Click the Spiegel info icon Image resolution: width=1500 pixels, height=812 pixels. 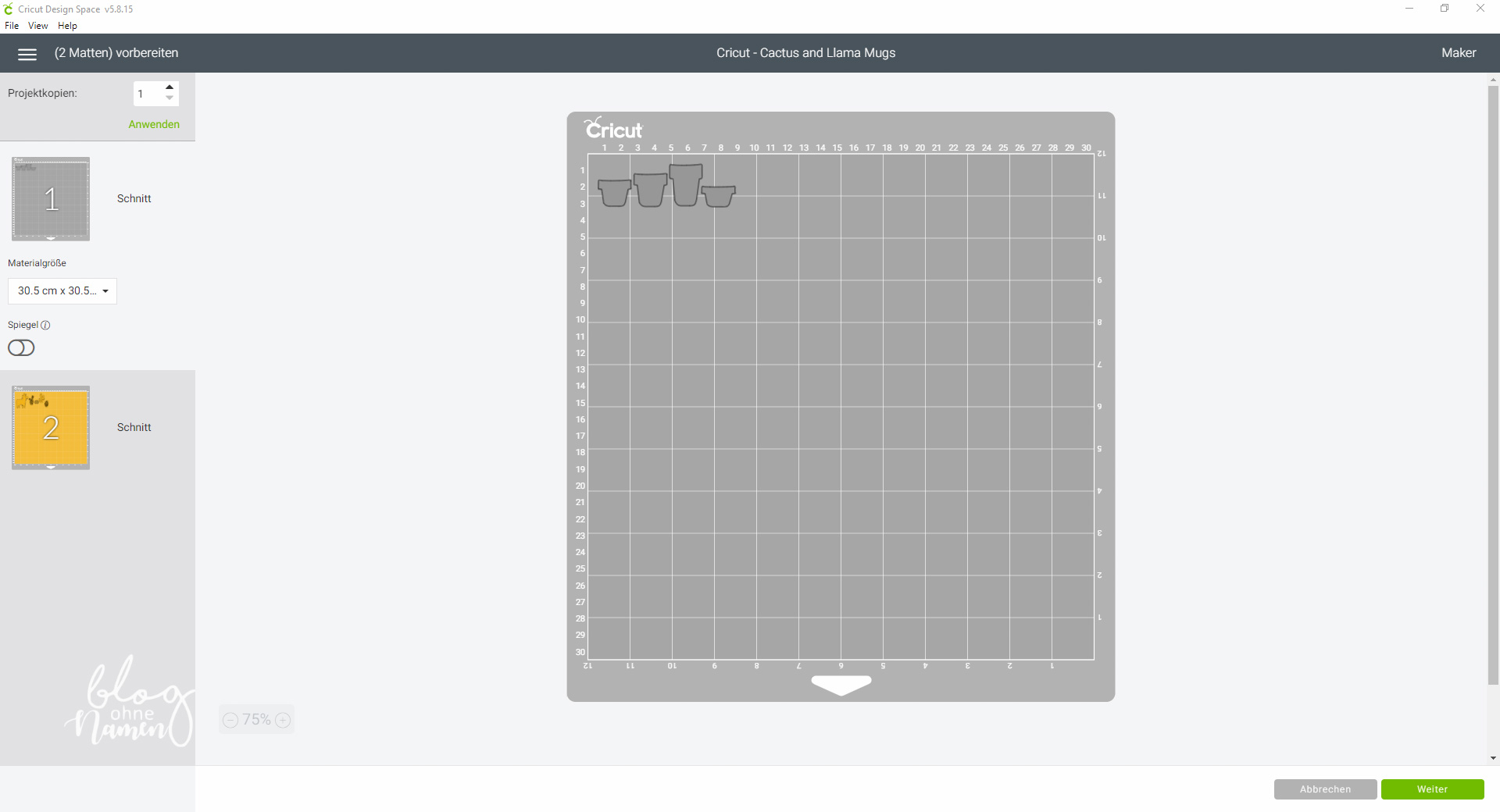[x=45, y=325]
